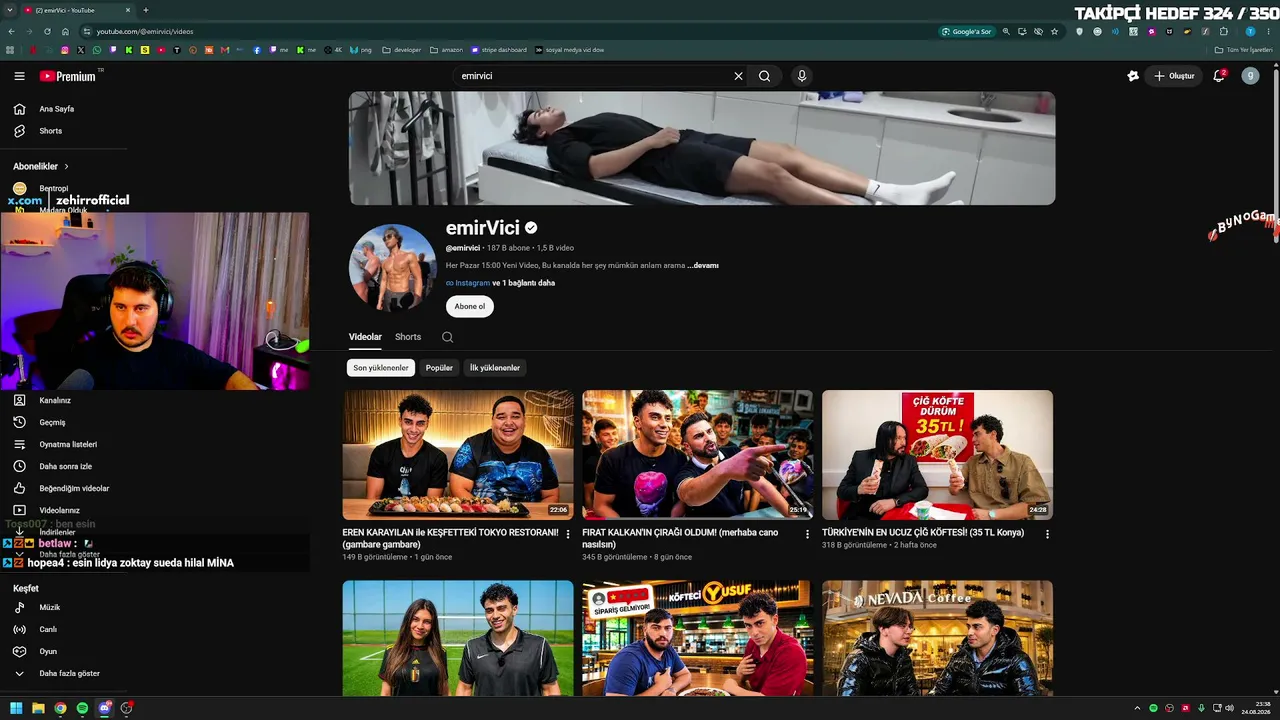The height and width of the screenshot is (720, 1280).
Task: Open options for the FIRAT KALKAN video
Action: tap(808, 534)
